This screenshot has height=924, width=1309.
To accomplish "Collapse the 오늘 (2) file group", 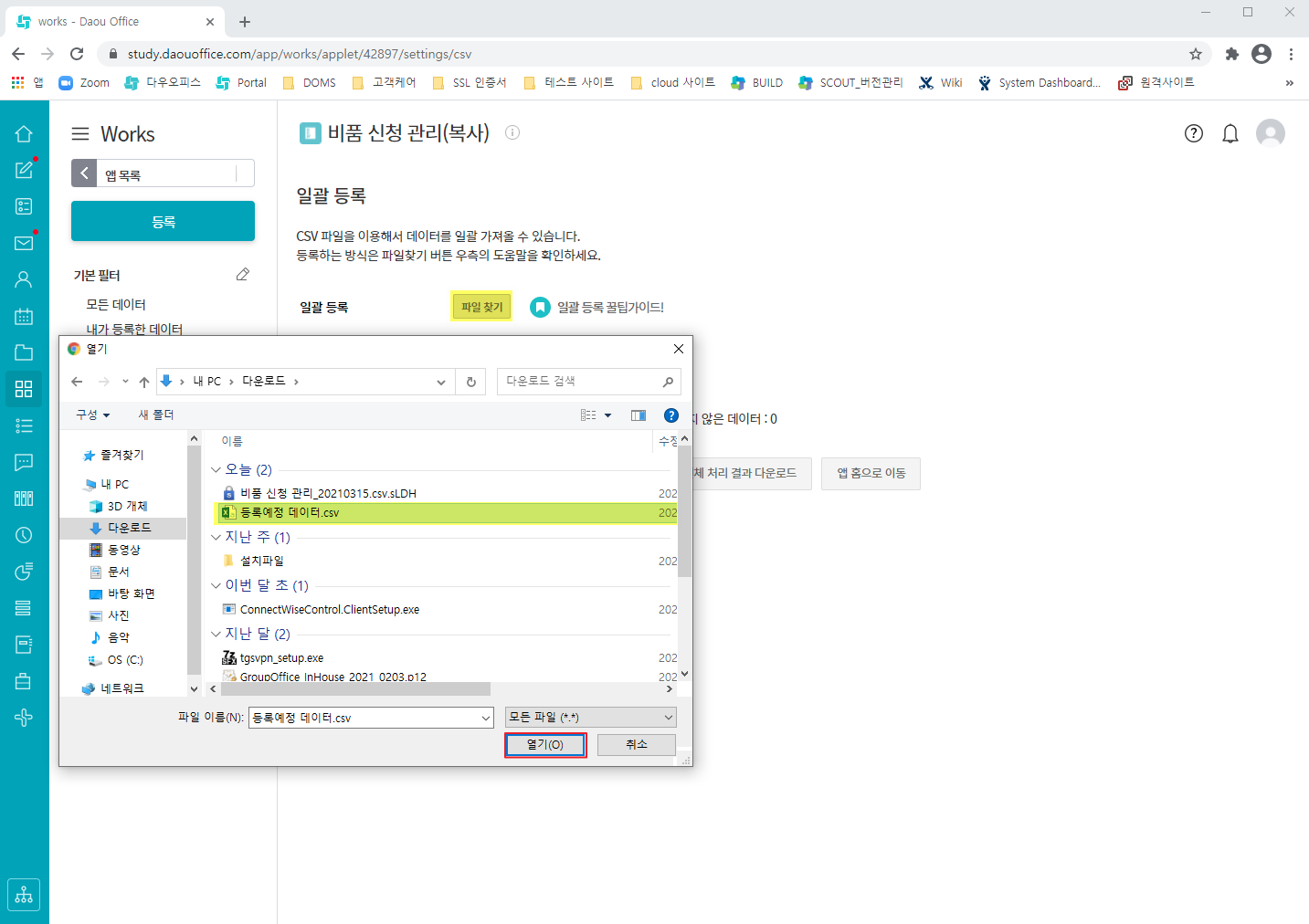I will tap(216, 470).
